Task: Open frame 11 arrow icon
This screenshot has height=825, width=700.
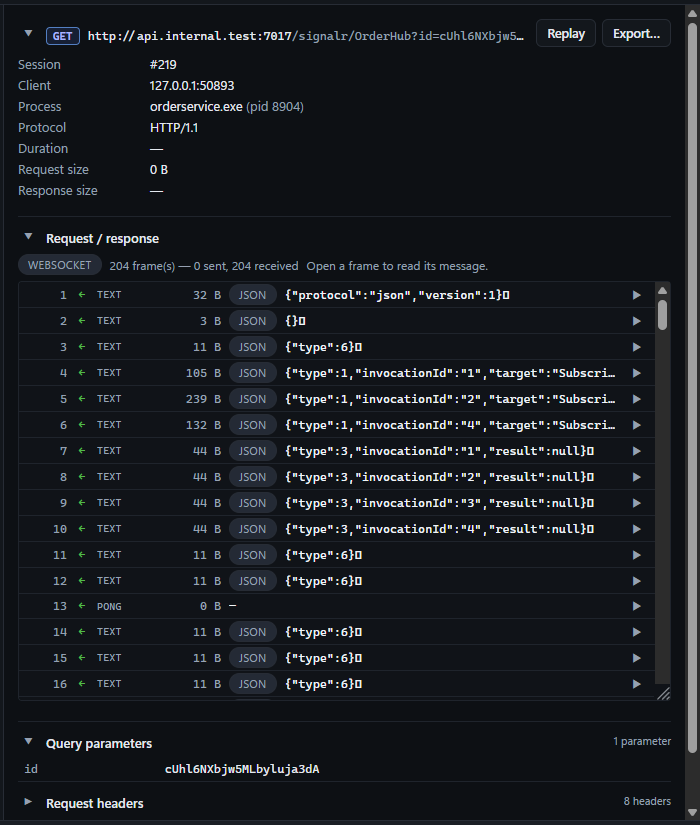Action: click(x=636, y=555)
